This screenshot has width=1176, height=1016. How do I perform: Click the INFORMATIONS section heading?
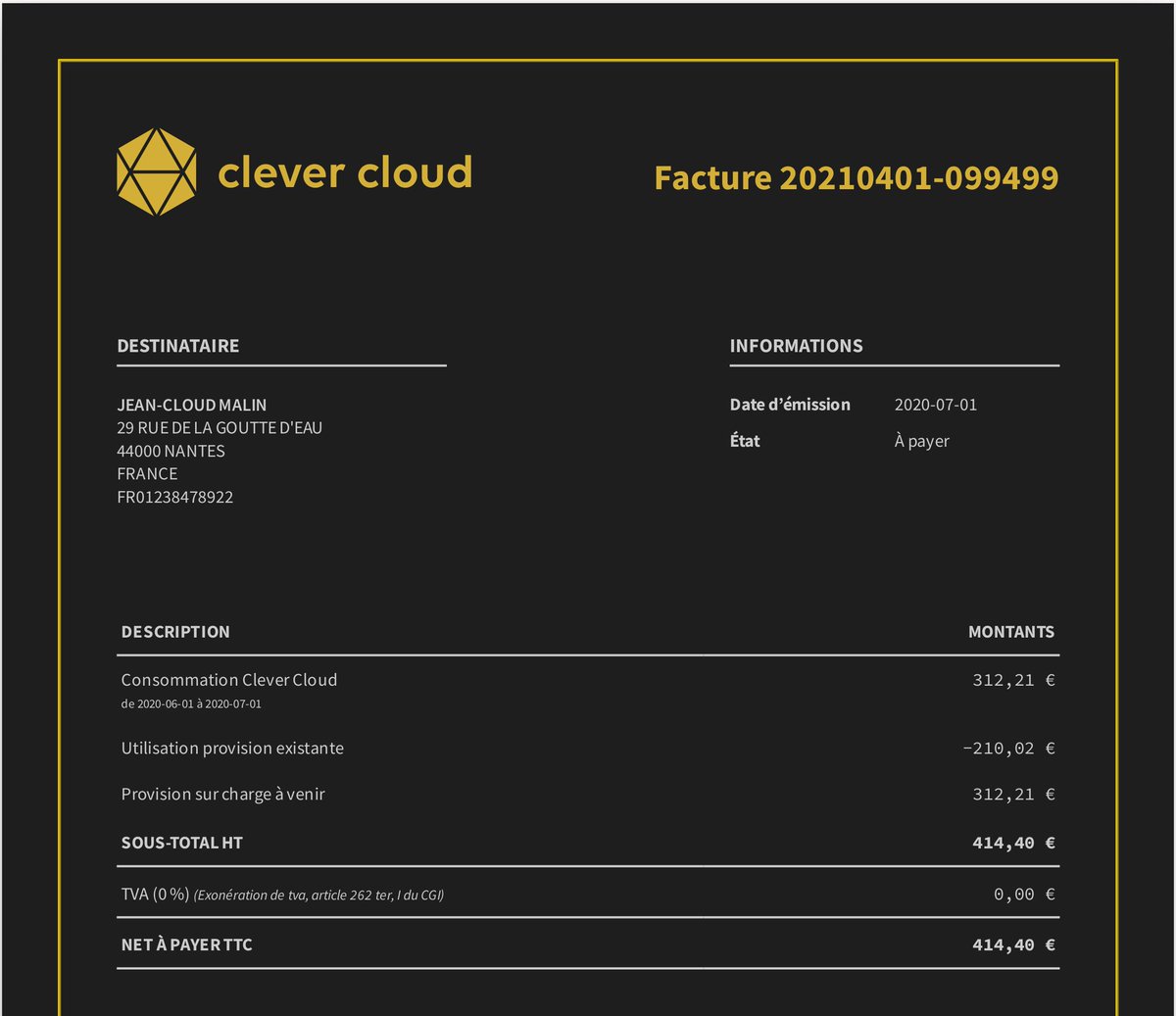pyautogui.click(x=797, y=346)
